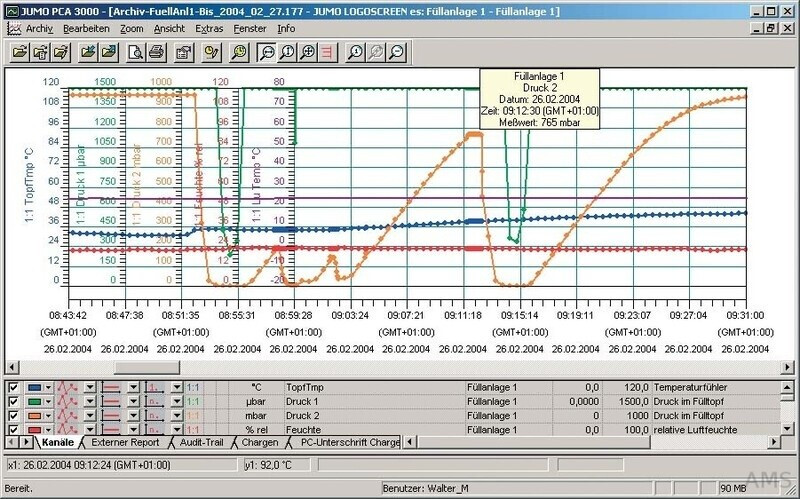Image resolution: width=800 pixels, height=499 pixels.
Task: Uncheck the Druck 1 channel checkbox
Action: (x=13, y=402)
